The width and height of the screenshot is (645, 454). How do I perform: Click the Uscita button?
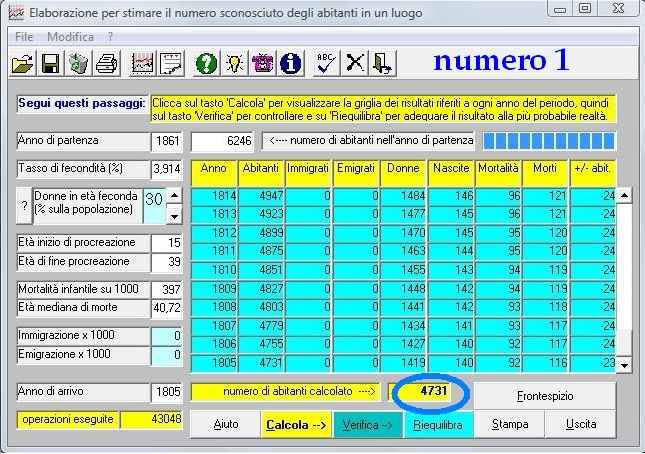click(x=581, y=424)
